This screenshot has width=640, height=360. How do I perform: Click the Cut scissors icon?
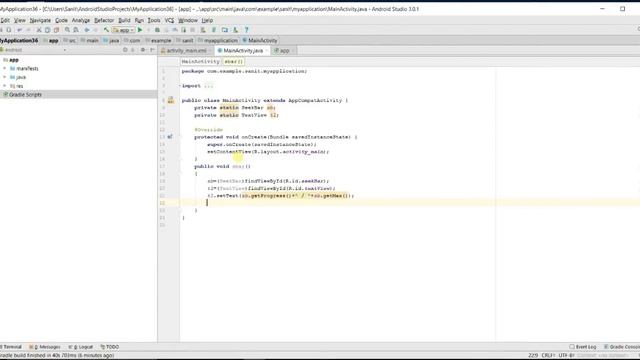[x=39, y=30]
